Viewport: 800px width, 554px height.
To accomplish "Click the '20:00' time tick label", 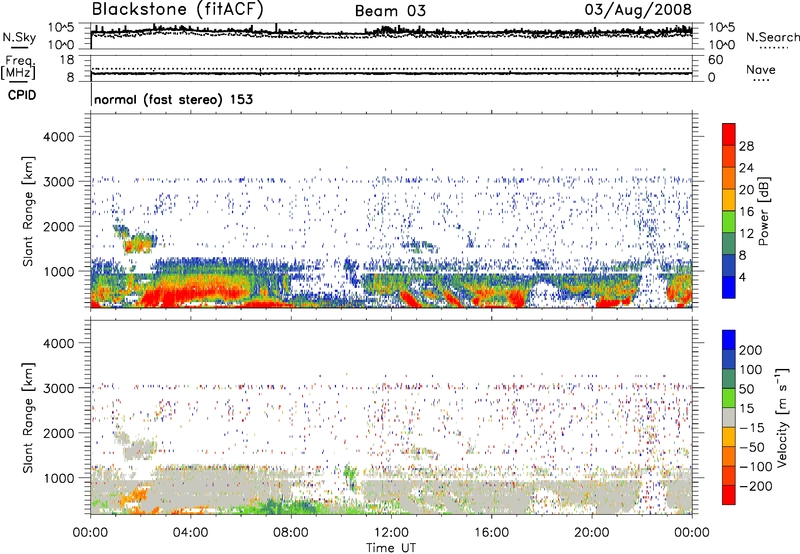I will tap(591, 533).
